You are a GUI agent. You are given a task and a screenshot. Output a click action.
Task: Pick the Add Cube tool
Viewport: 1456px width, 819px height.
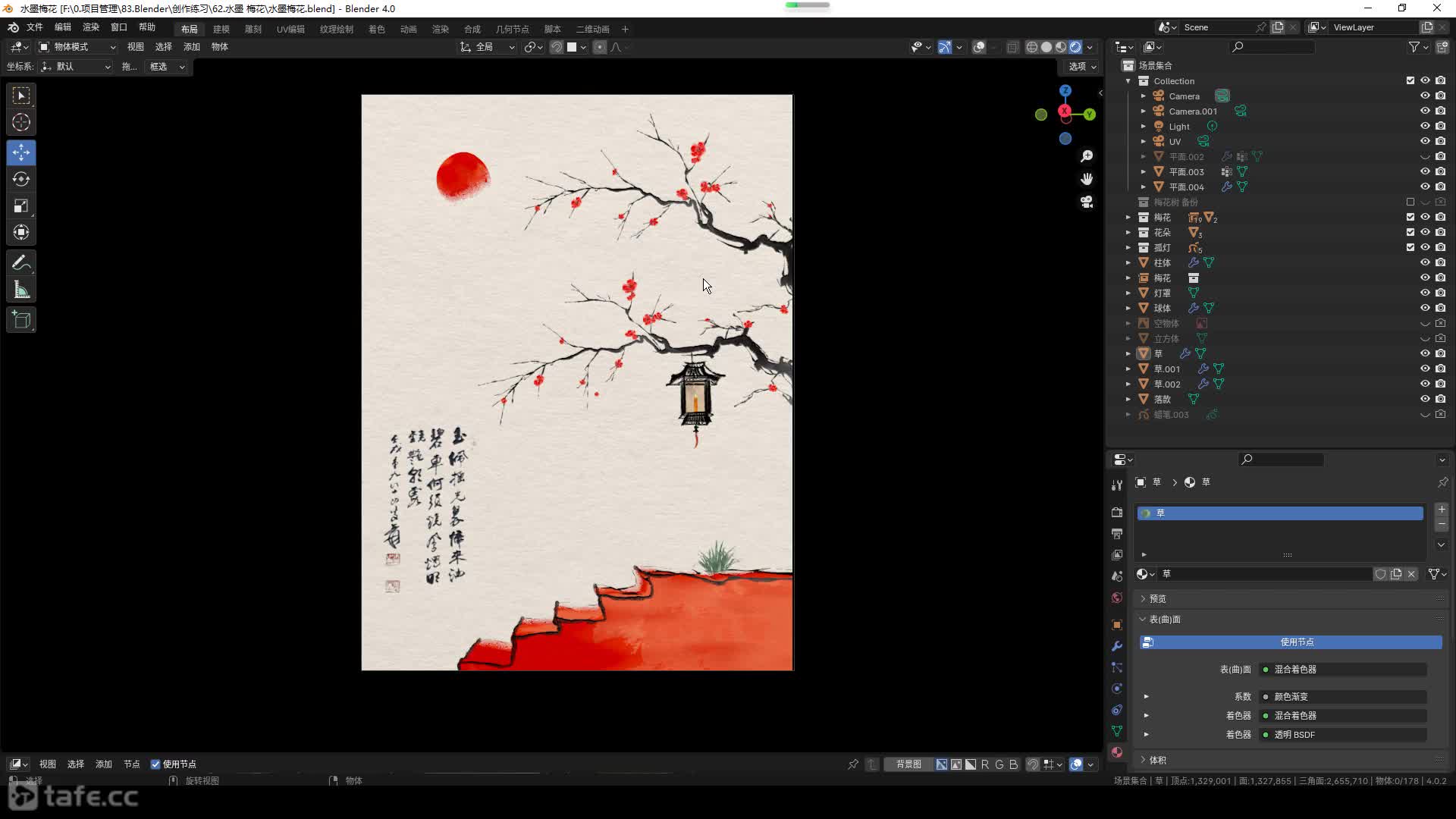point(21,320)
